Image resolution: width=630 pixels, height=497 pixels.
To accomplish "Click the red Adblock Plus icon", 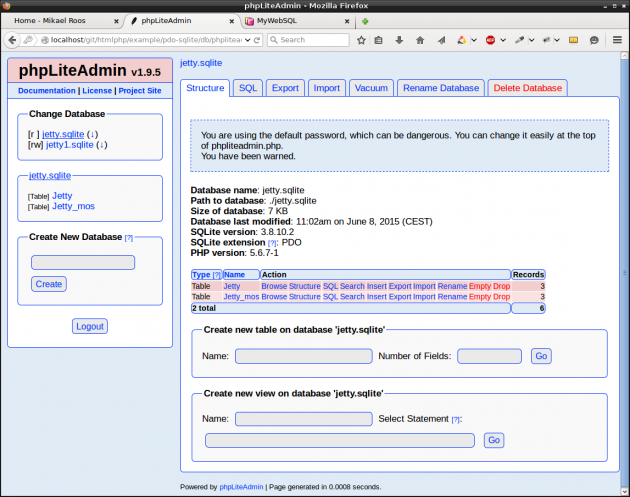I will point(490,40).
